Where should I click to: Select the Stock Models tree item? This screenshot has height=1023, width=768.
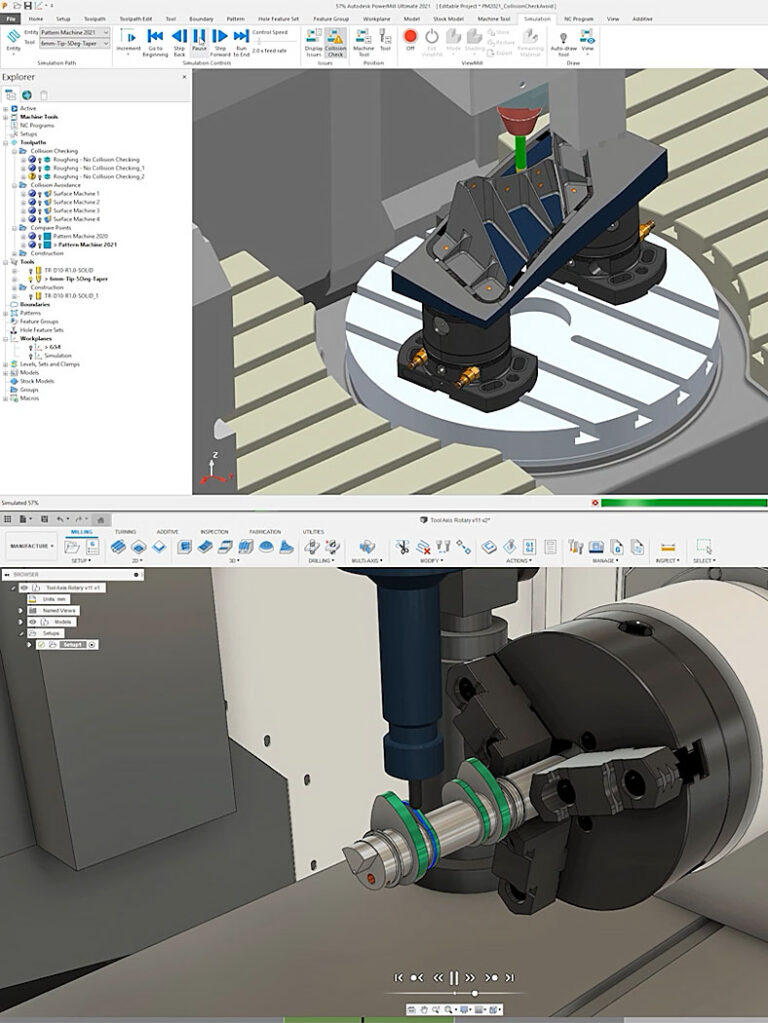(37, 381)
